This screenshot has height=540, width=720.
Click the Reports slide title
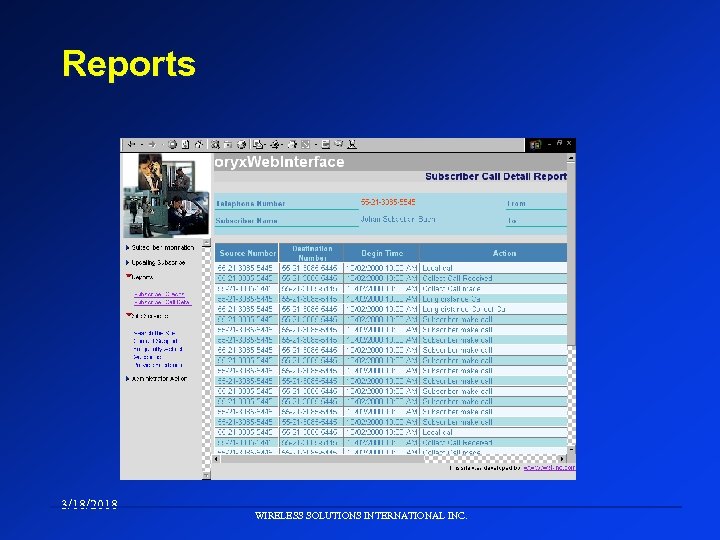129,64
